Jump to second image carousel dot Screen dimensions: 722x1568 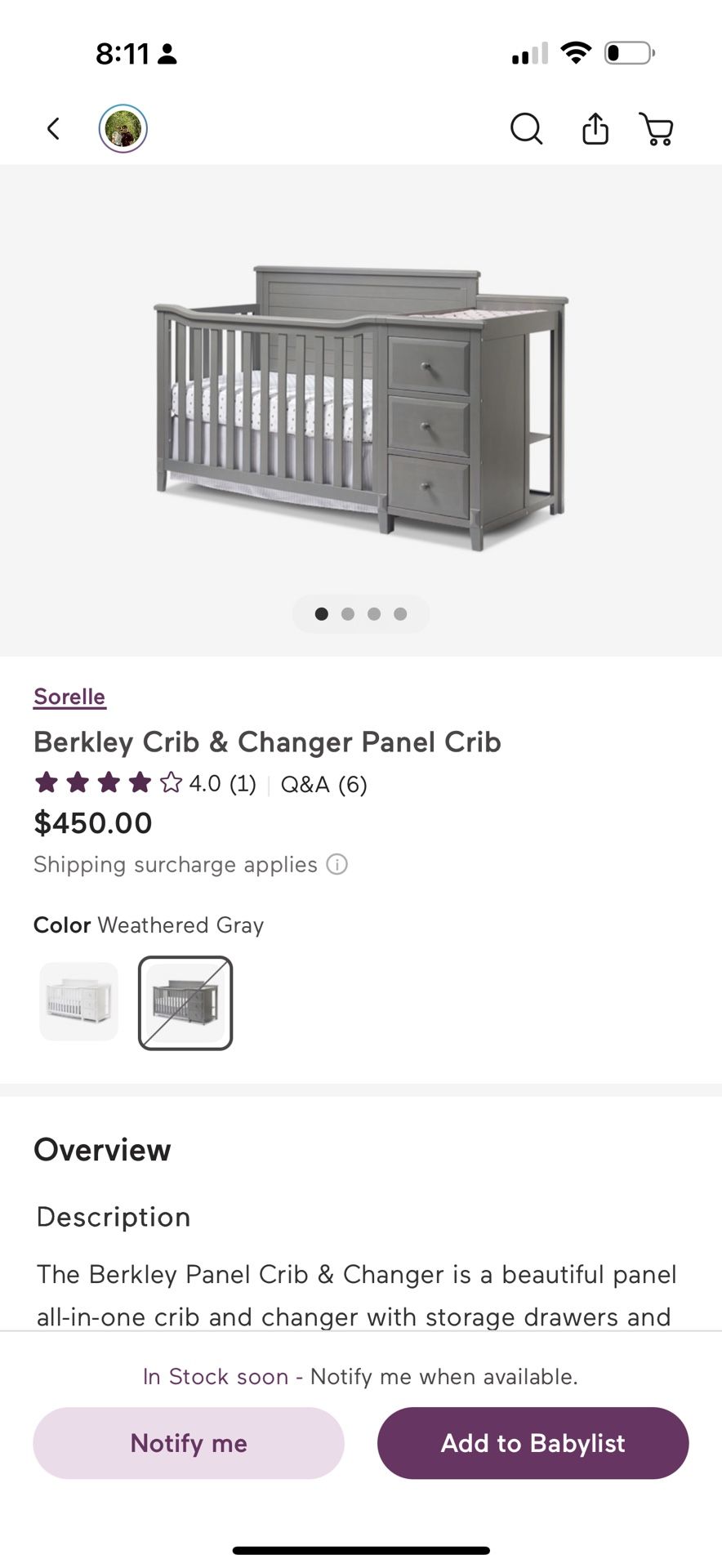point(348,614)
